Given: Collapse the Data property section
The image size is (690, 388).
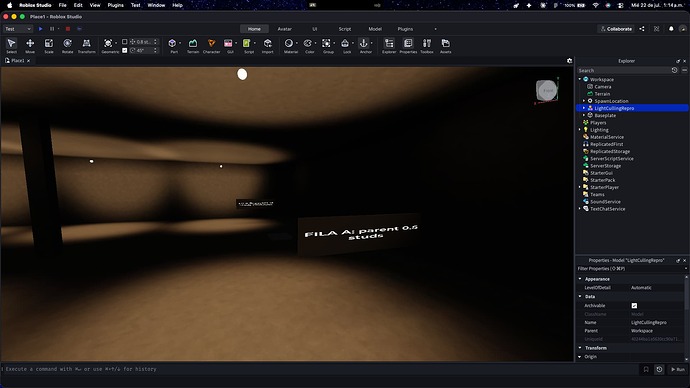Looking at the screenshot, I should coord(580,296).
